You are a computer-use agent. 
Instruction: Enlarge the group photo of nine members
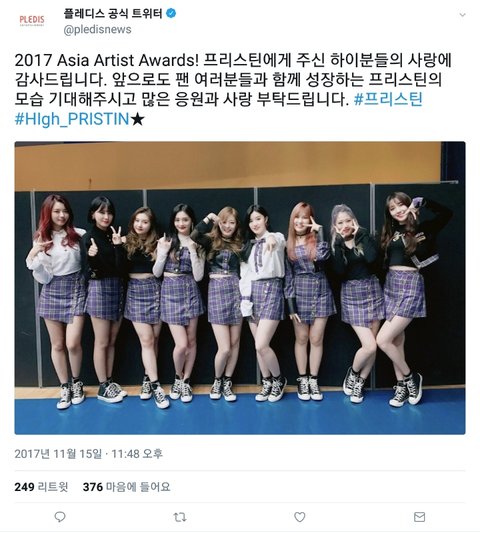tap(240, 288)
